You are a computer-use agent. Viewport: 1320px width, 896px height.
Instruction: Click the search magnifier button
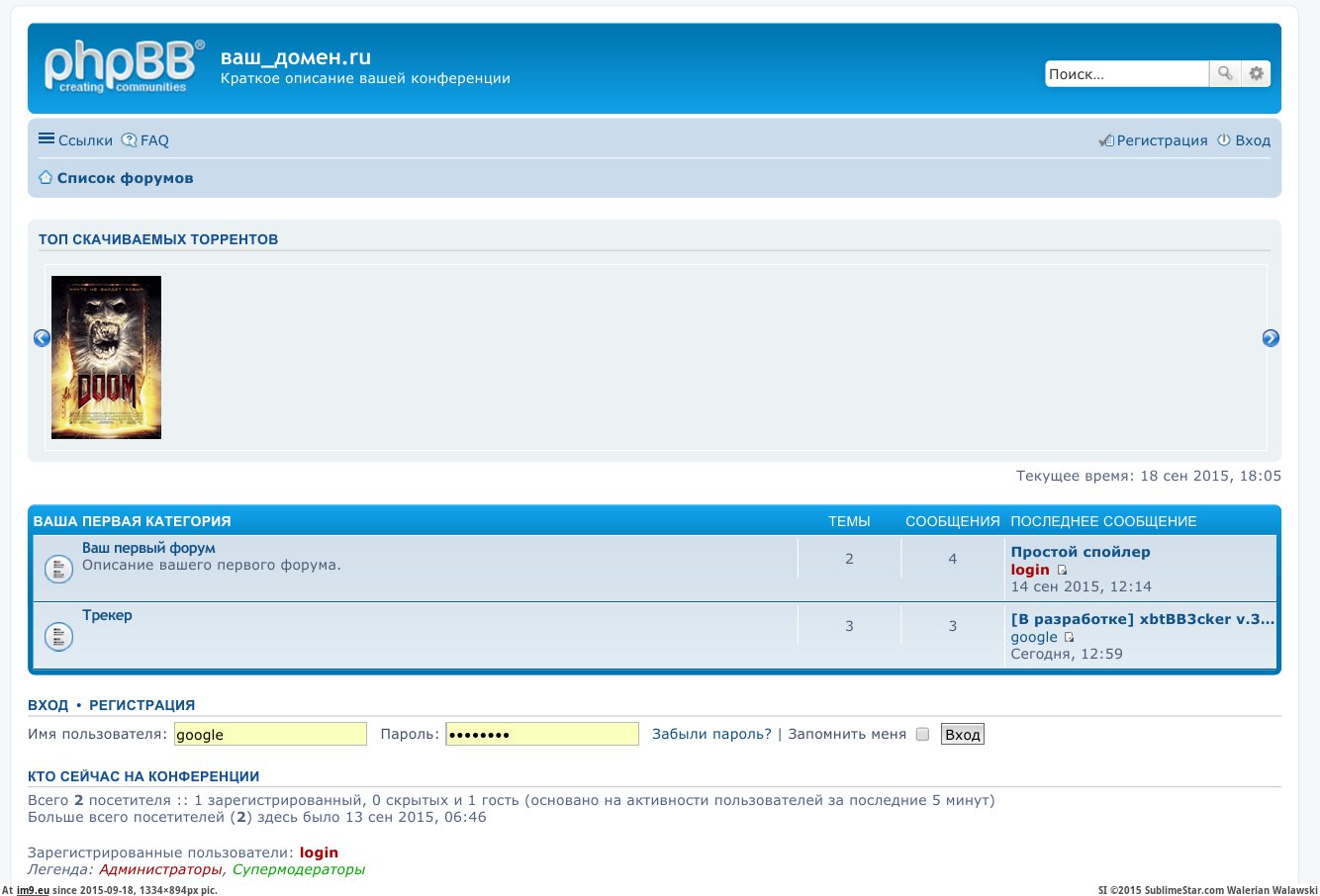(x=1225, y=74)
